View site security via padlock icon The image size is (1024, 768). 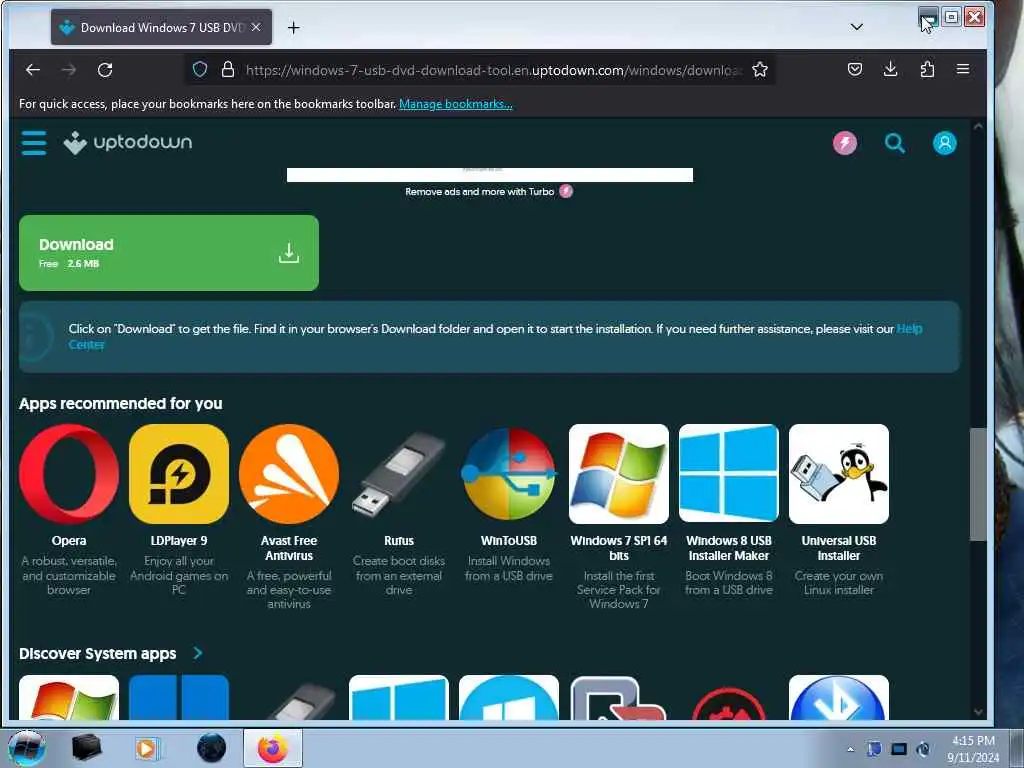tap(227, 69)
